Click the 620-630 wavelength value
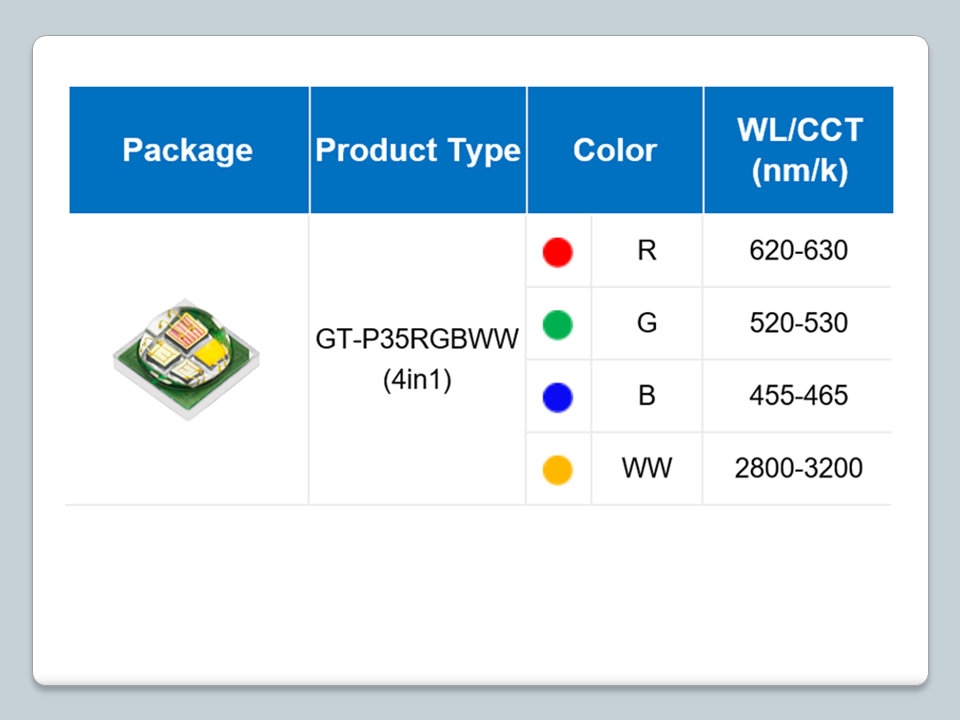Viewport: 960px width, 720px height. [798, 250]
